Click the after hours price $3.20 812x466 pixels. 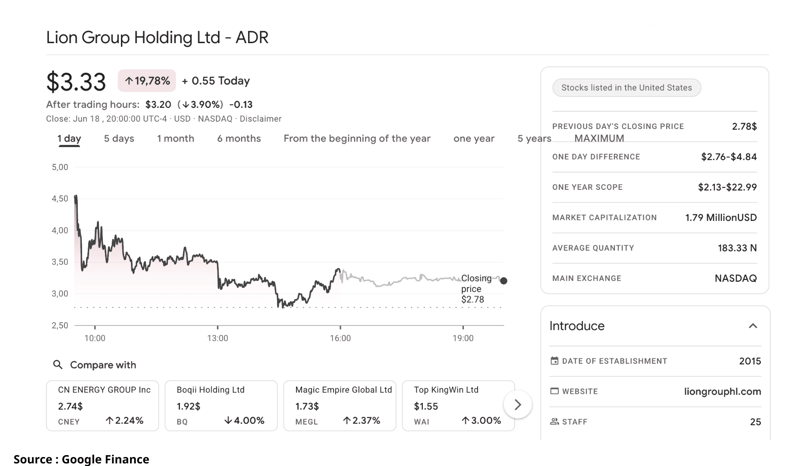click(158, 104)
